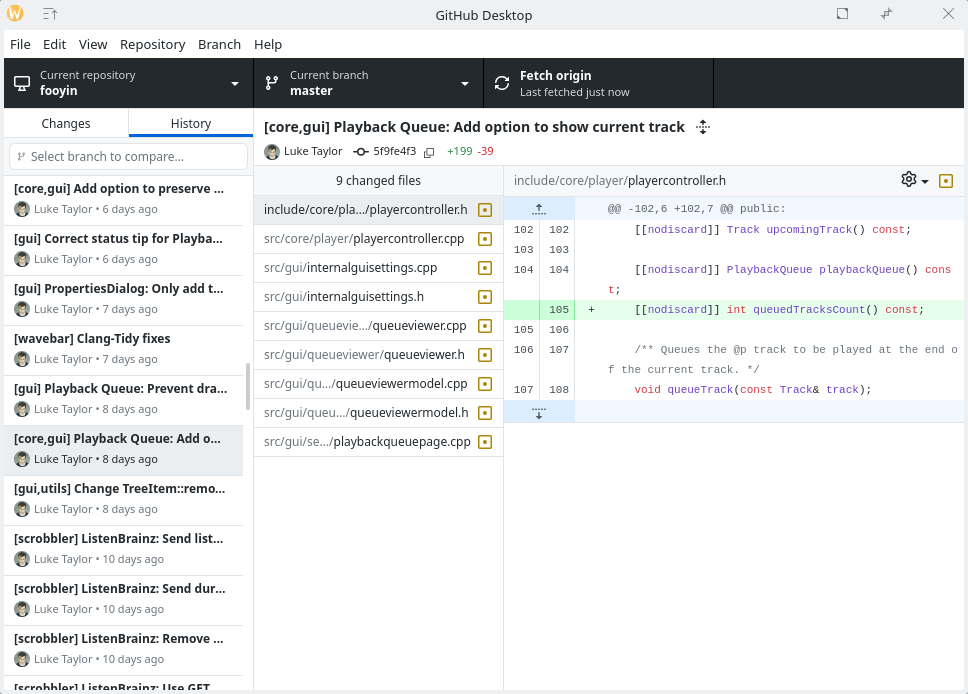Click the Fetch origin sync icon
This screenshot has height=694, width=968.
pos(502,83)
